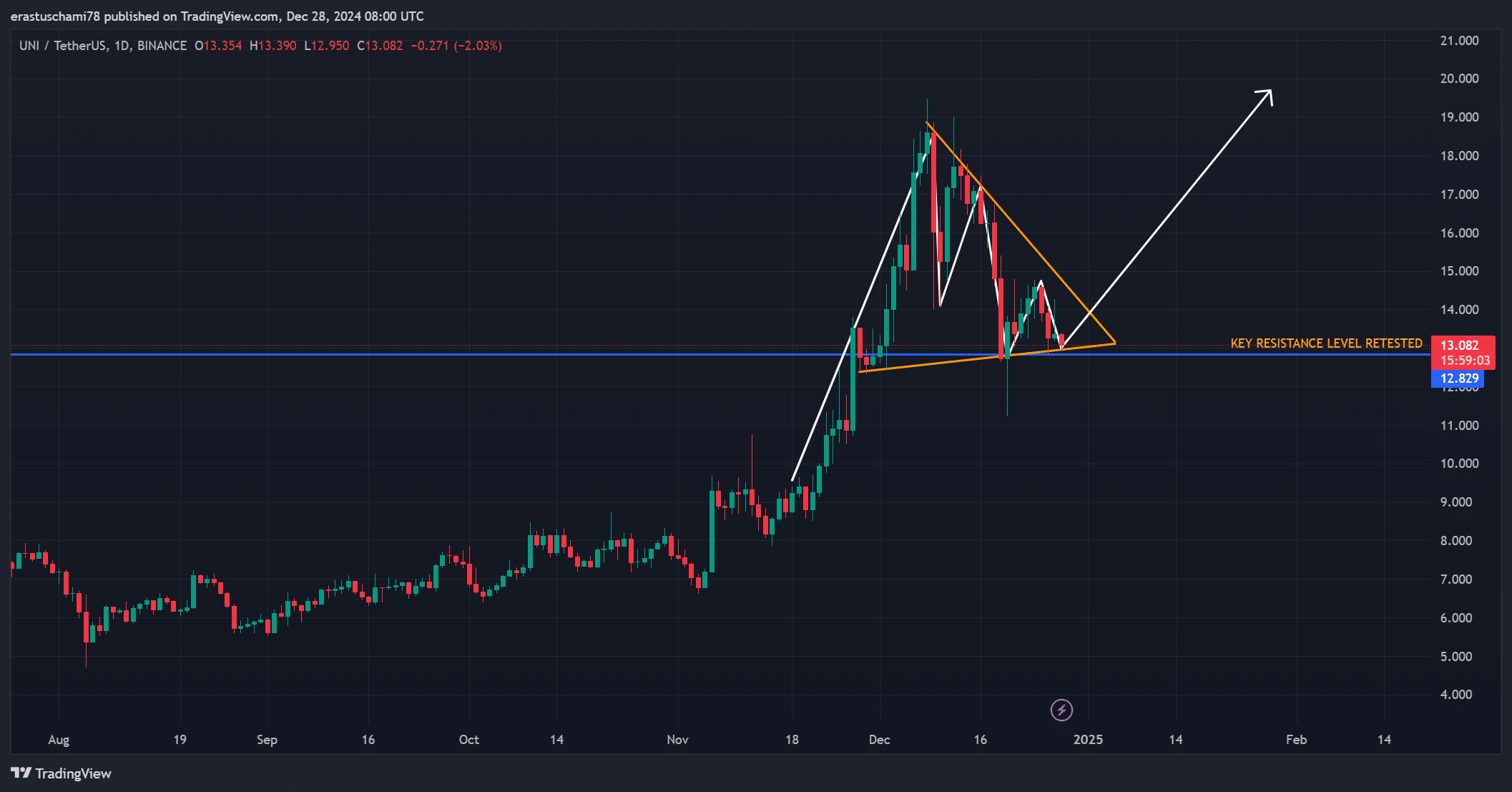
Task: Click the 20.000 price axis label
Action: 1459,79
